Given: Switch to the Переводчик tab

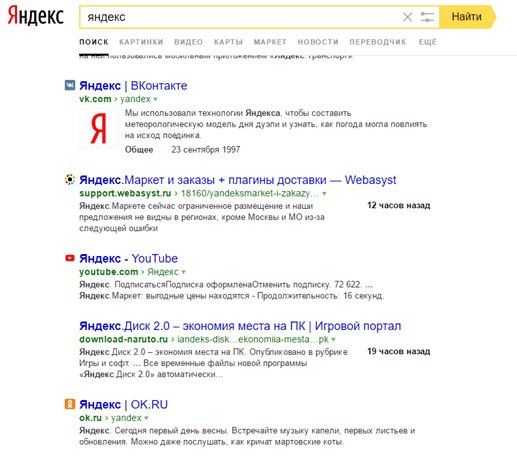Looking at the screenshot, I should [378, 42].
